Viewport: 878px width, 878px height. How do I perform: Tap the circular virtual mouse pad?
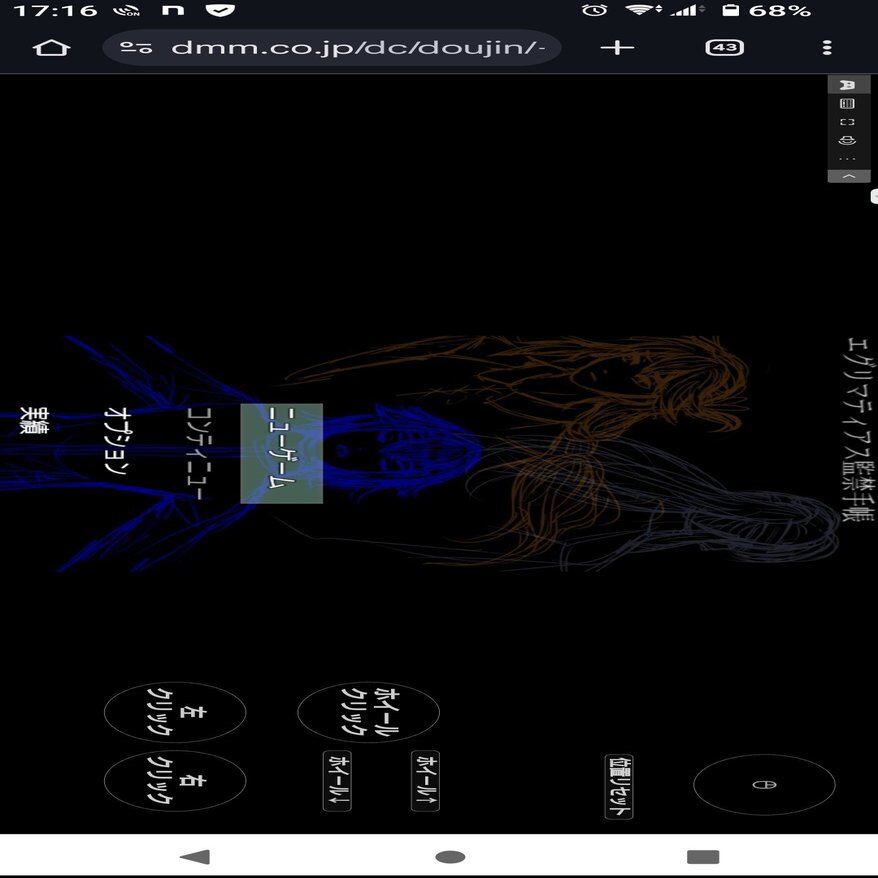[x=764, y=784]
